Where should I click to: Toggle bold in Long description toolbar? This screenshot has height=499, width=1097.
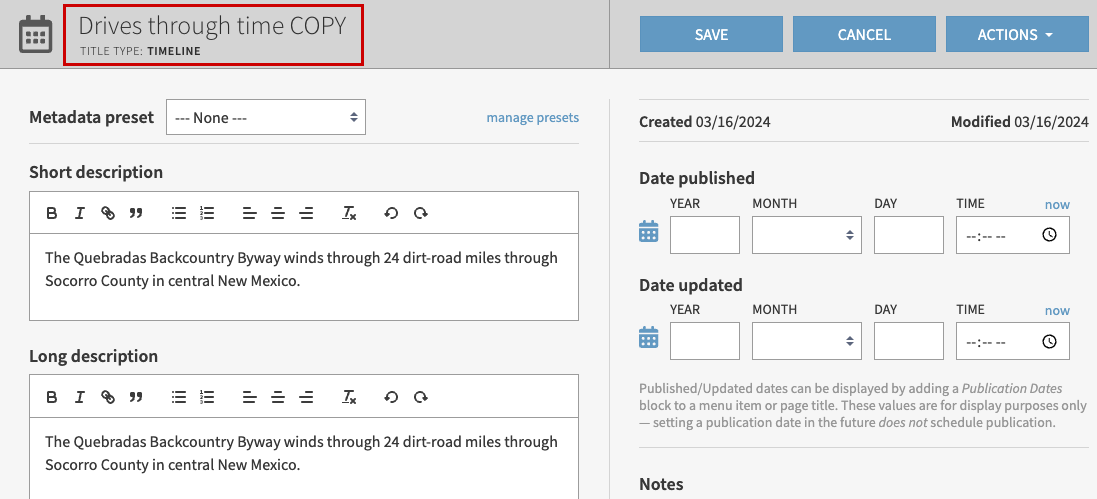tap(51, 398)
